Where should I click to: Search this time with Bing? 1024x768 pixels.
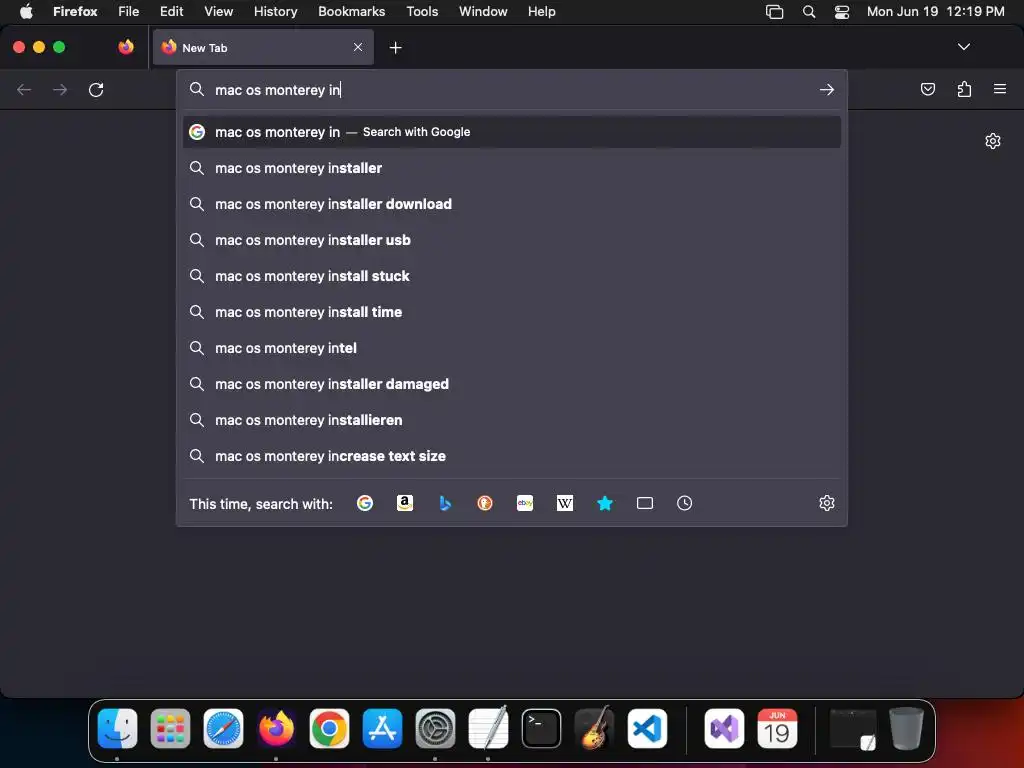[x=445, y=503]
